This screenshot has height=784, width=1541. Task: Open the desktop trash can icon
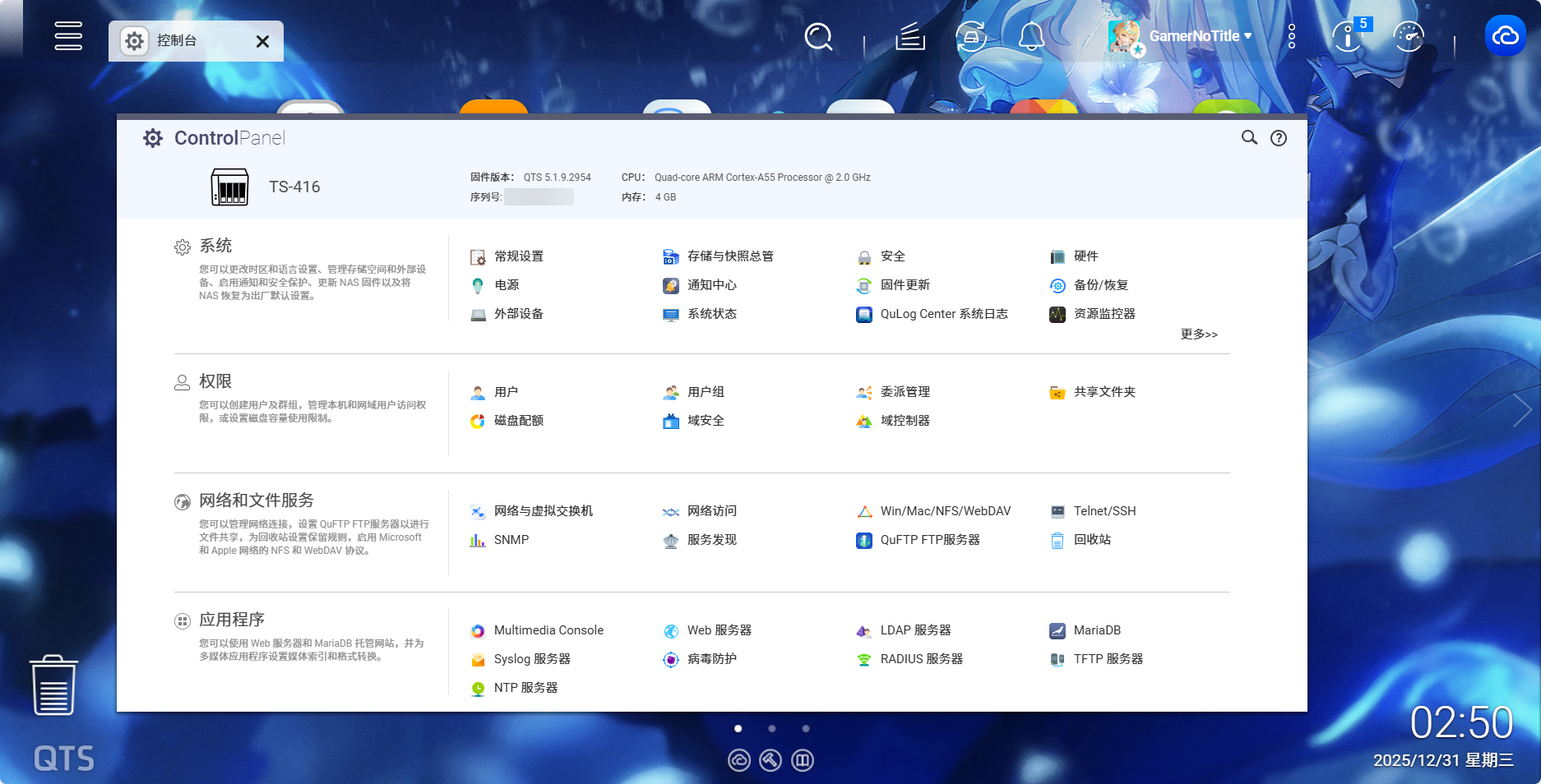(x=53, y=685)
